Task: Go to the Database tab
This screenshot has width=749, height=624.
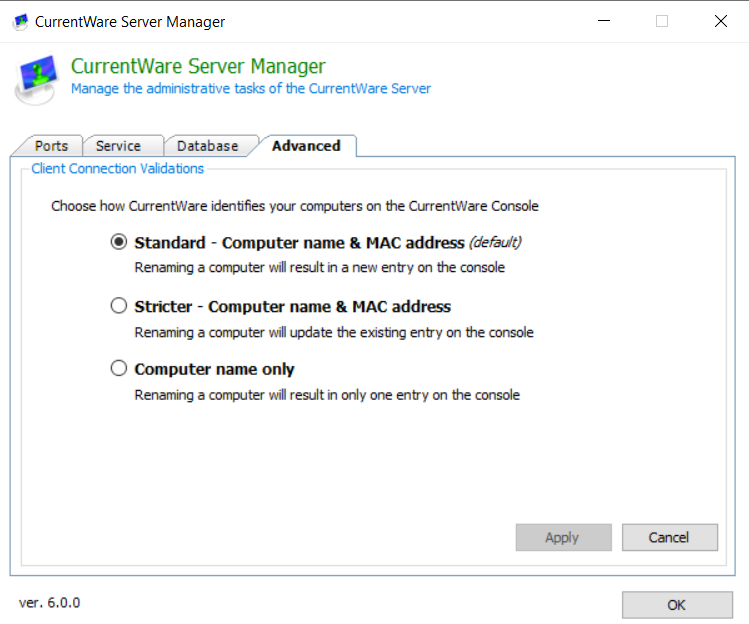Action: pos(207,146)
